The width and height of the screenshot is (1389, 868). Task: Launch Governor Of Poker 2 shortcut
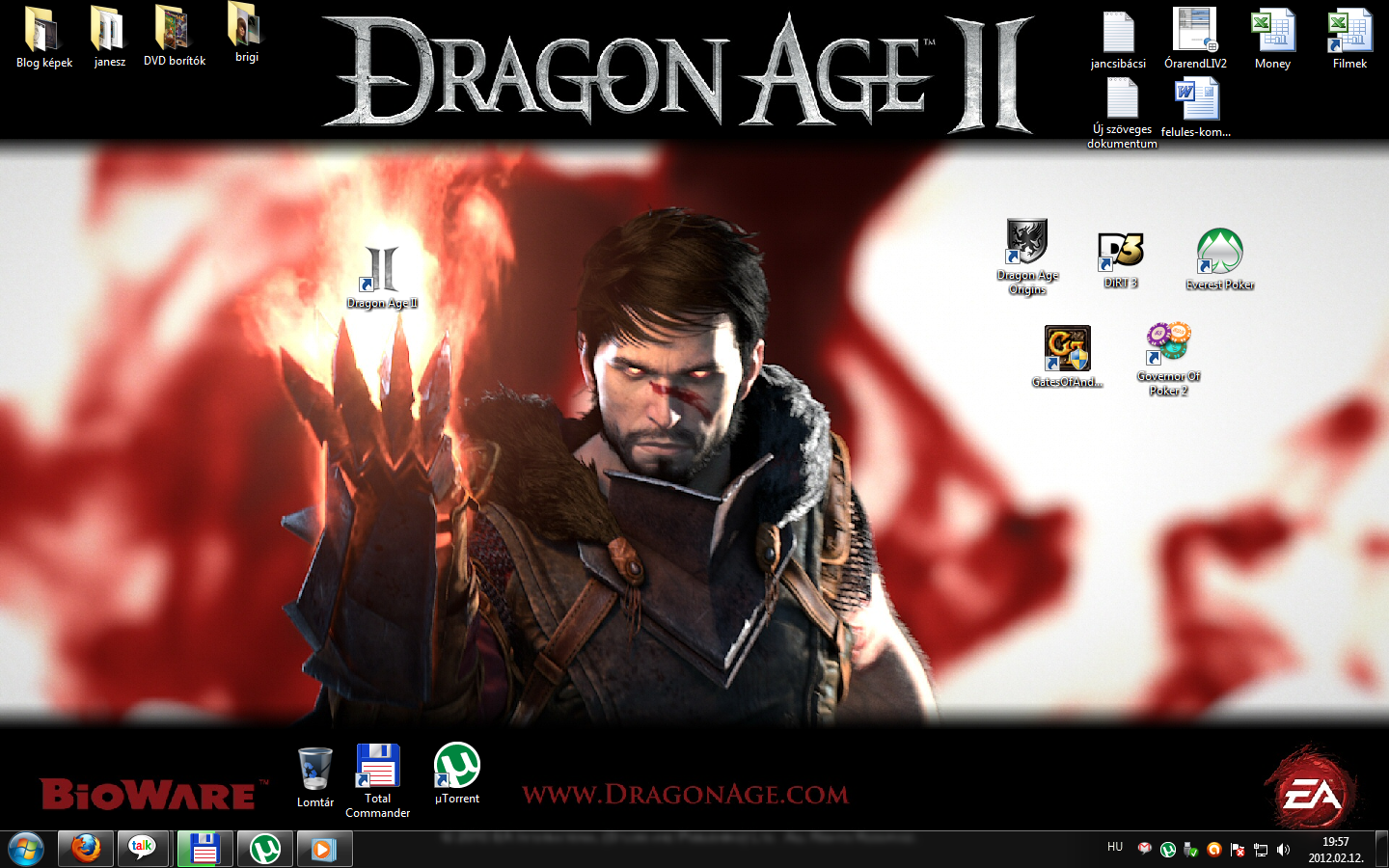tap(1168, 359)
